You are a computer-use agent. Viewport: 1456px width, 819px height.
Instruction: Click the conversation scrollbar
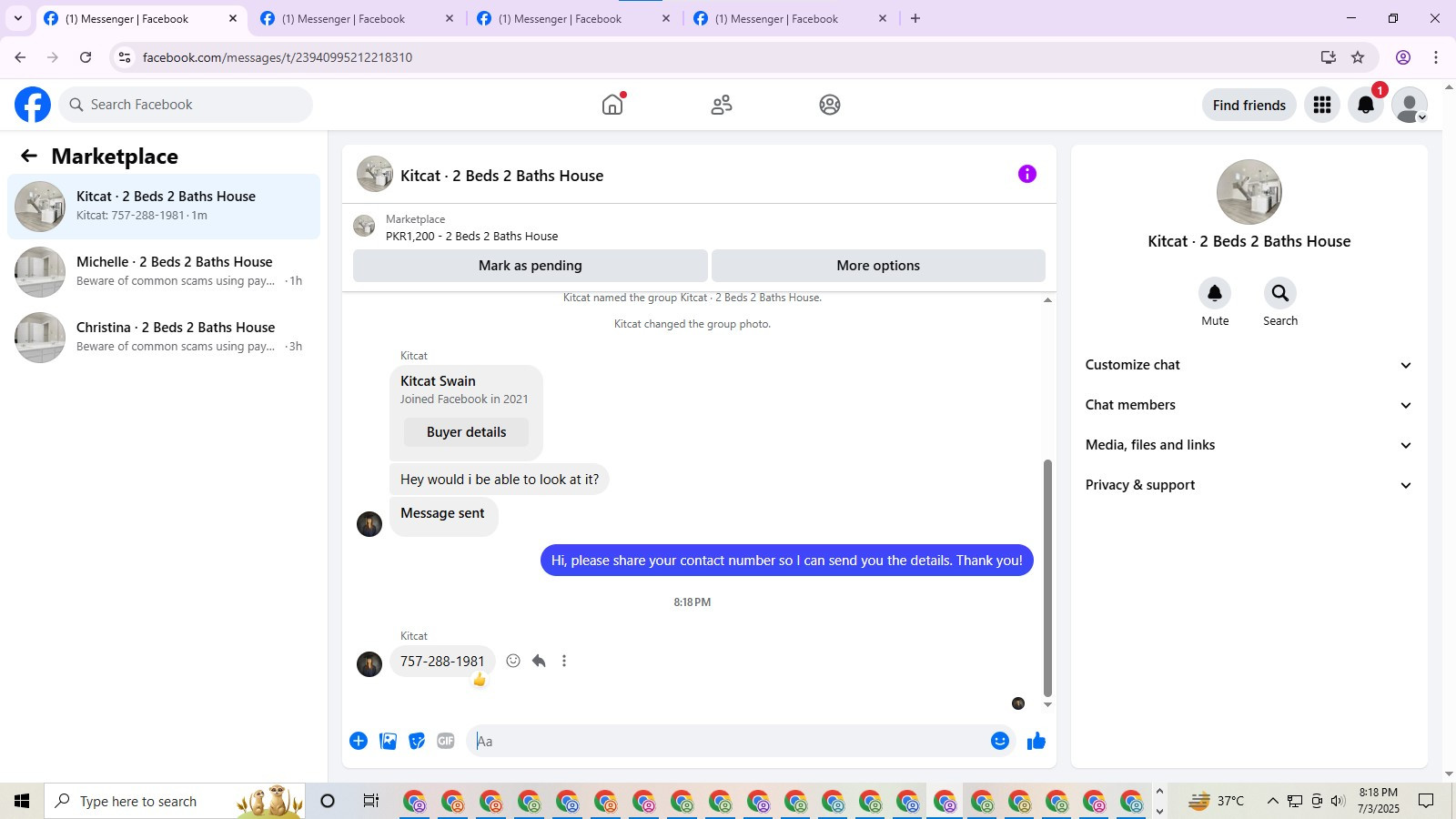point(1047,578)
